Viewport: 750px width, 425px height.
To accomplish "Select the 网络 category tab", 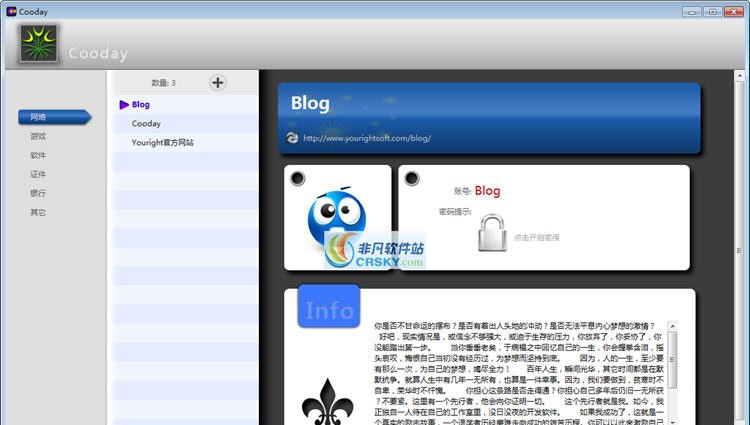I will click(54, 117).
